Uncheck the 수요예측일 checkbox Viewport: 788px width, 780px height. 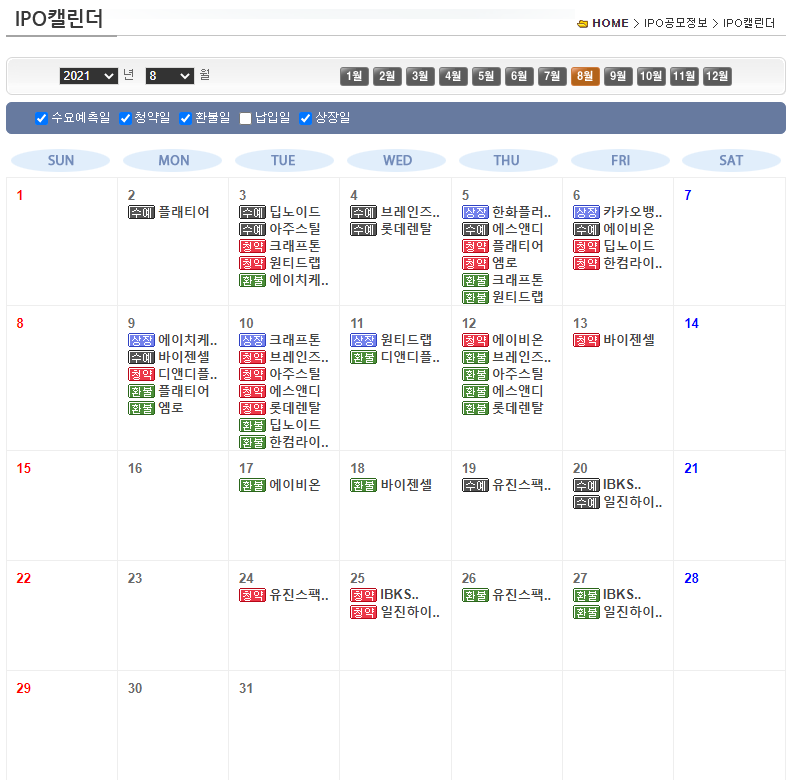(x=42, y=119)
